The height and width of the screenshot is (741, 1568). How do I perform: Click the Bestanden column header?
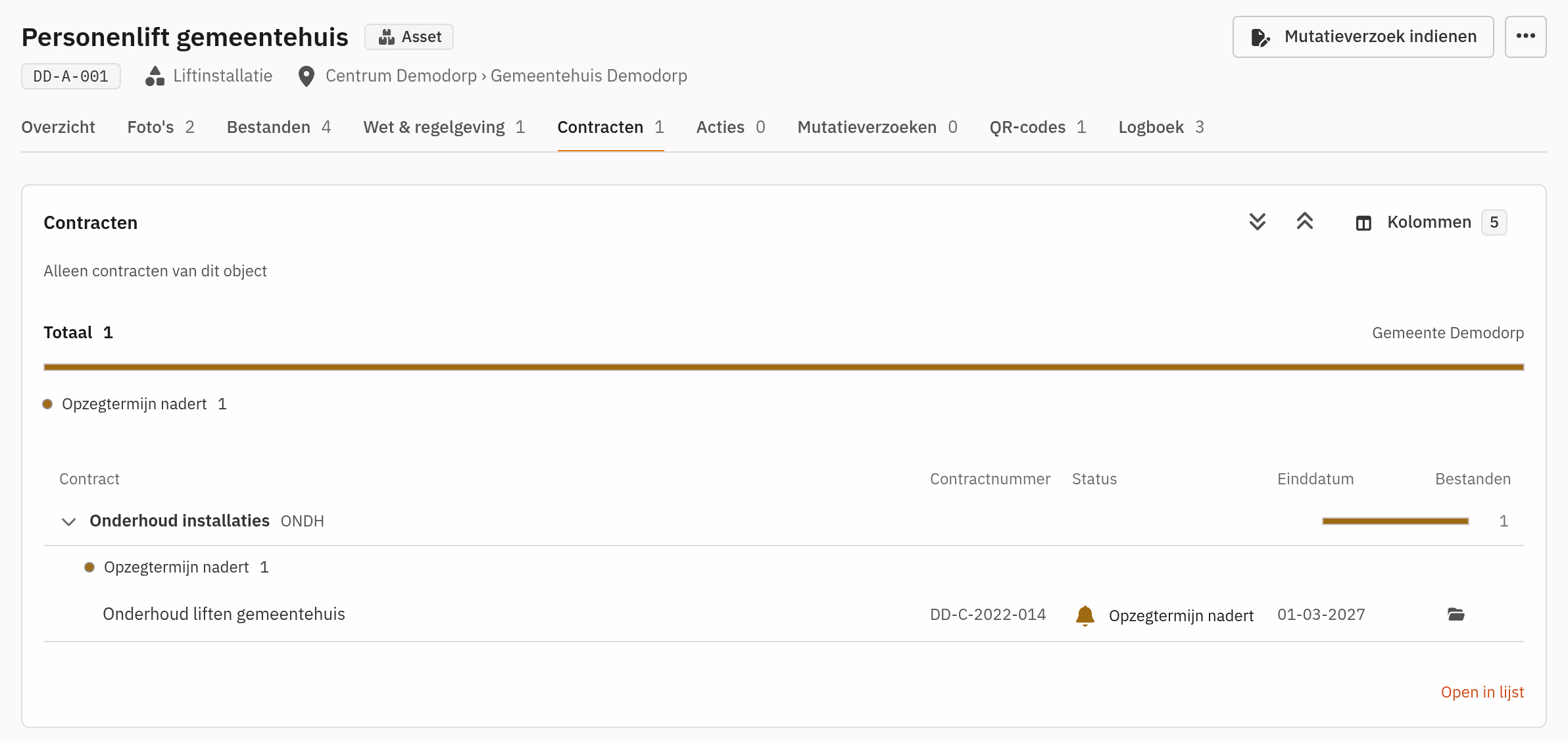tap(1472, 479)
